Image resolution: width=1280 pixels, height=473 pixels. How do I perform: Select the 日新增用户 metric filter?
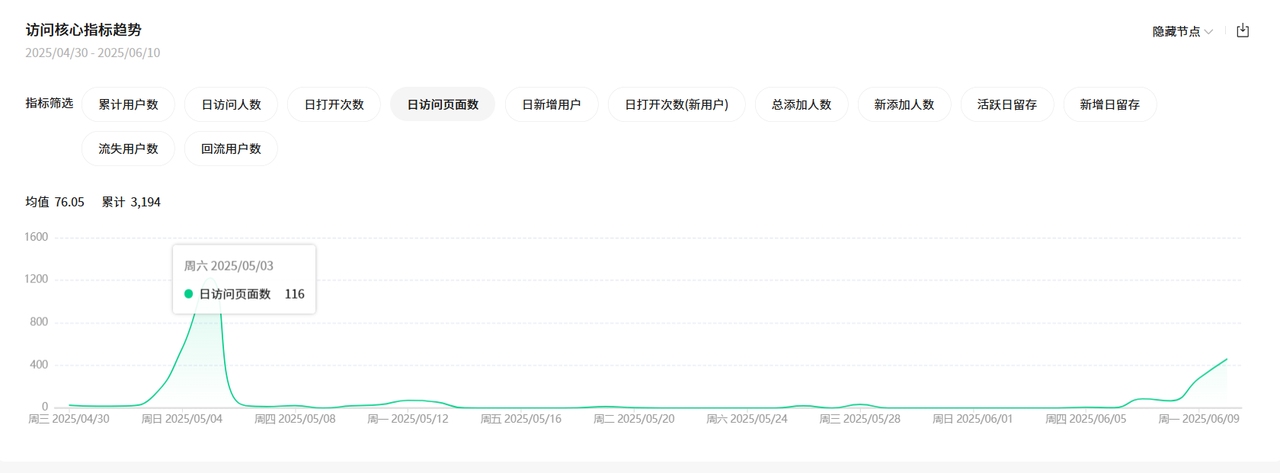click(x=551, y=104)
